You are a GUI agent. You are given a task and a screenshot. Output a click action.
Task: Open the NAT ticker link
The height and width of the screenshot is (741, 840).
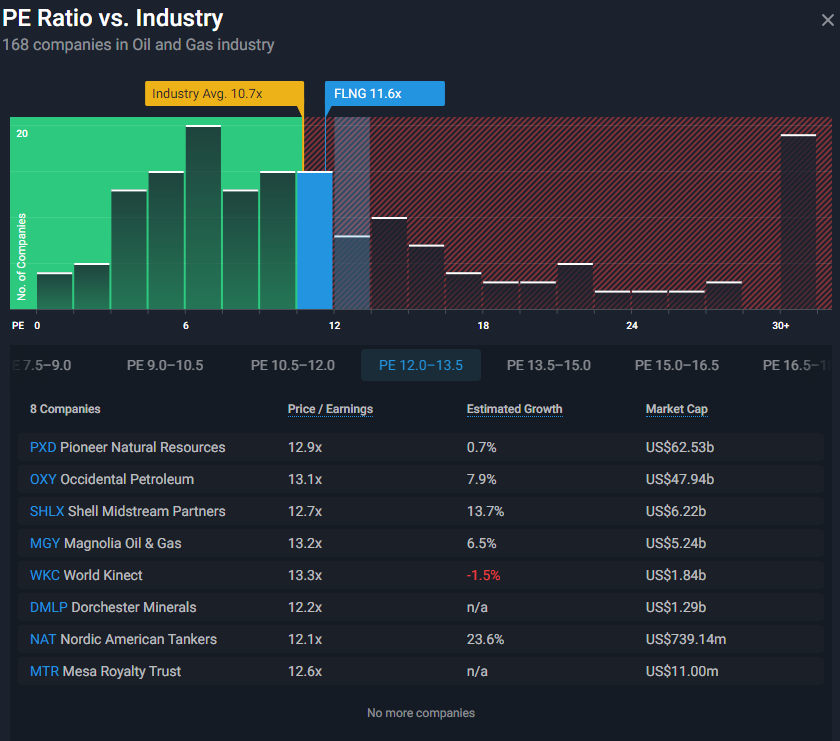tap(43, 639)
